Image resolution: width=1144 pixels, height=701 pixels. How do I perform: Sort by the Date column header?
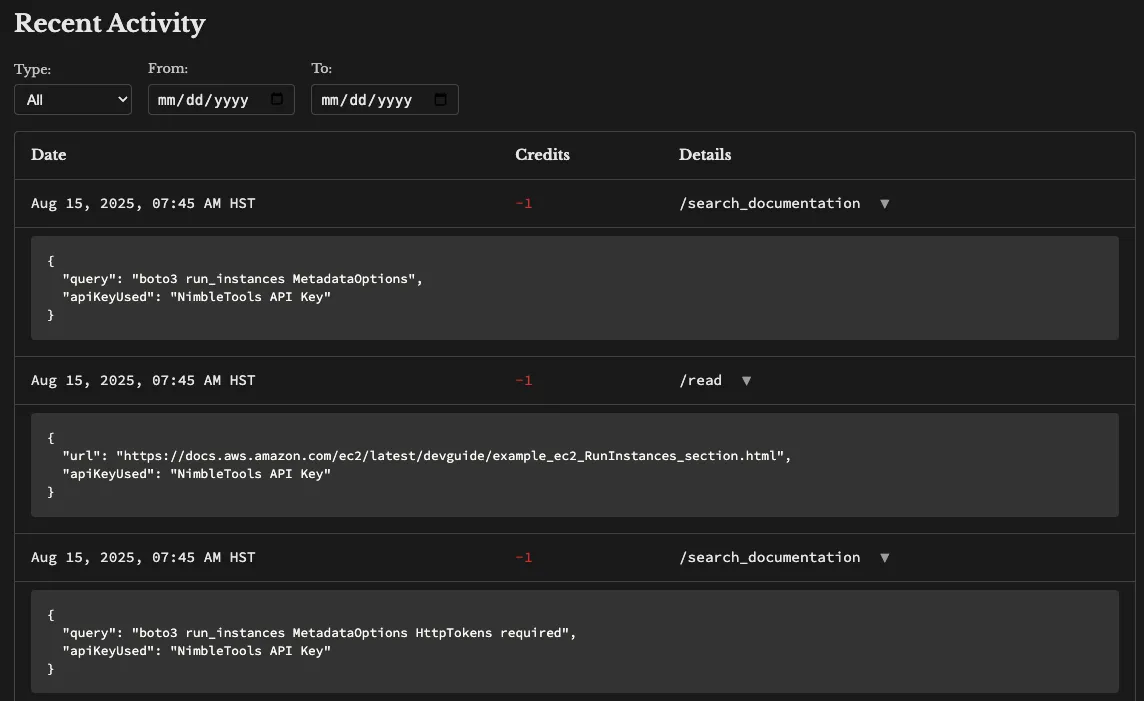48,155
